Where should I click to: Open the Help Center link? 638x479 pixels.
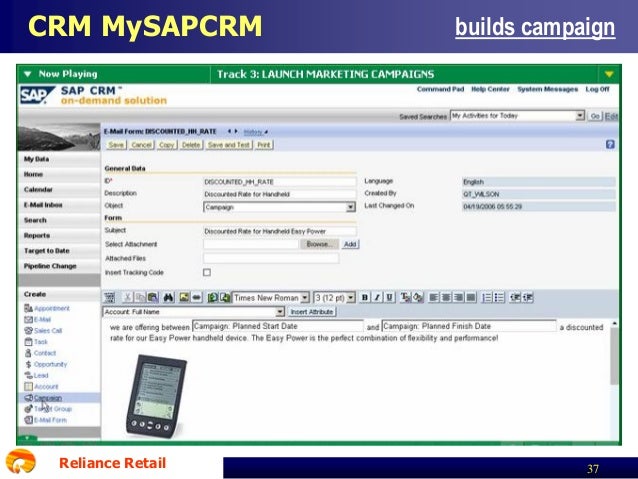pos(490,89)
